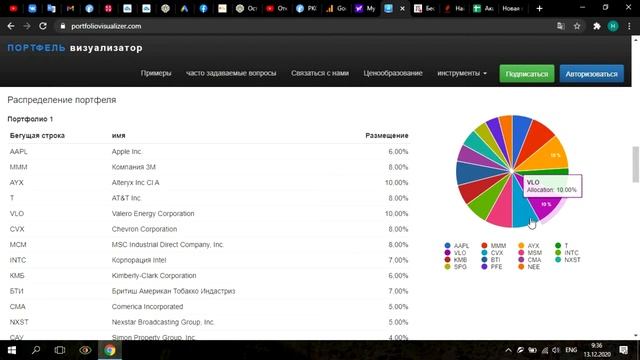Switch to the YouTube first tab
Viewport: 640px width, 360px height.
pos(13,8)
